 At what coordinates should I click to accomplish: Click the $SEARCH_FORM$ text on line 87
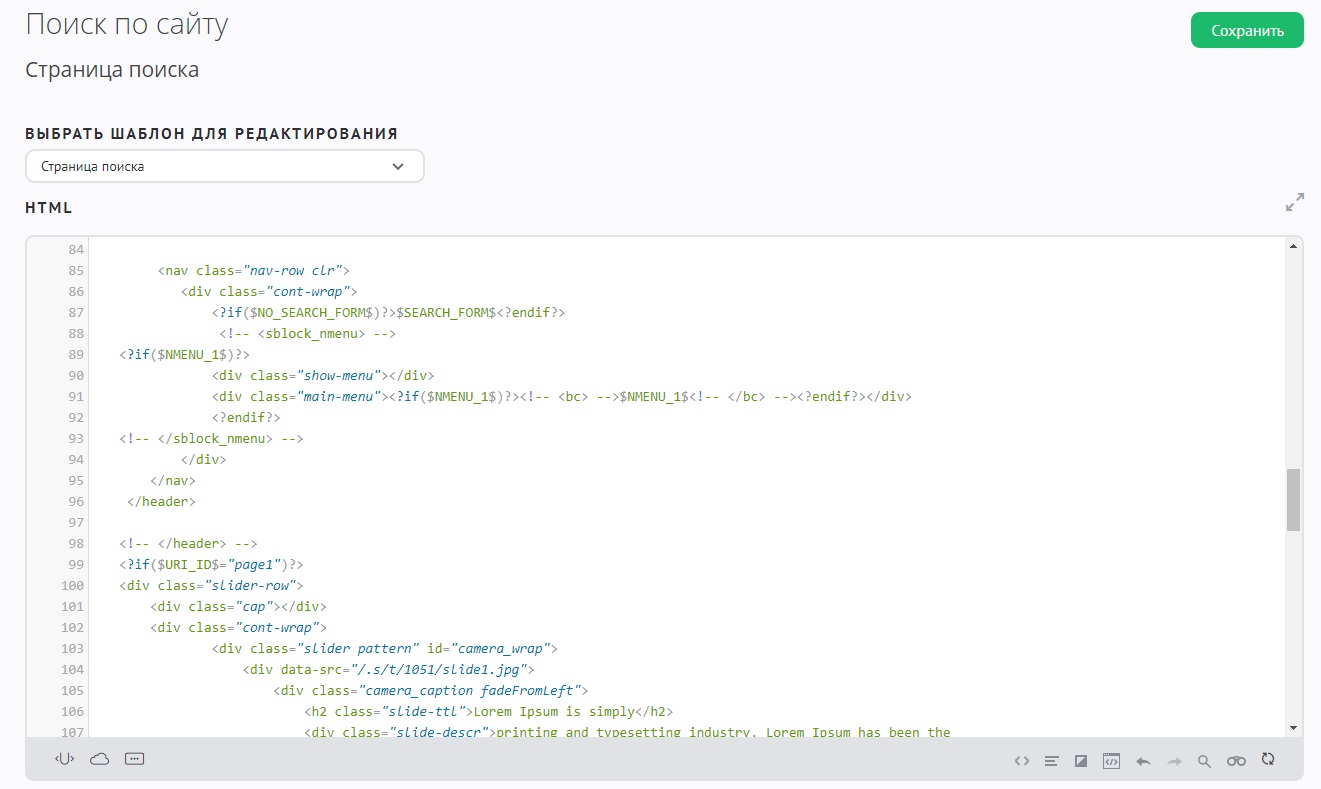(x=445, y=312)
